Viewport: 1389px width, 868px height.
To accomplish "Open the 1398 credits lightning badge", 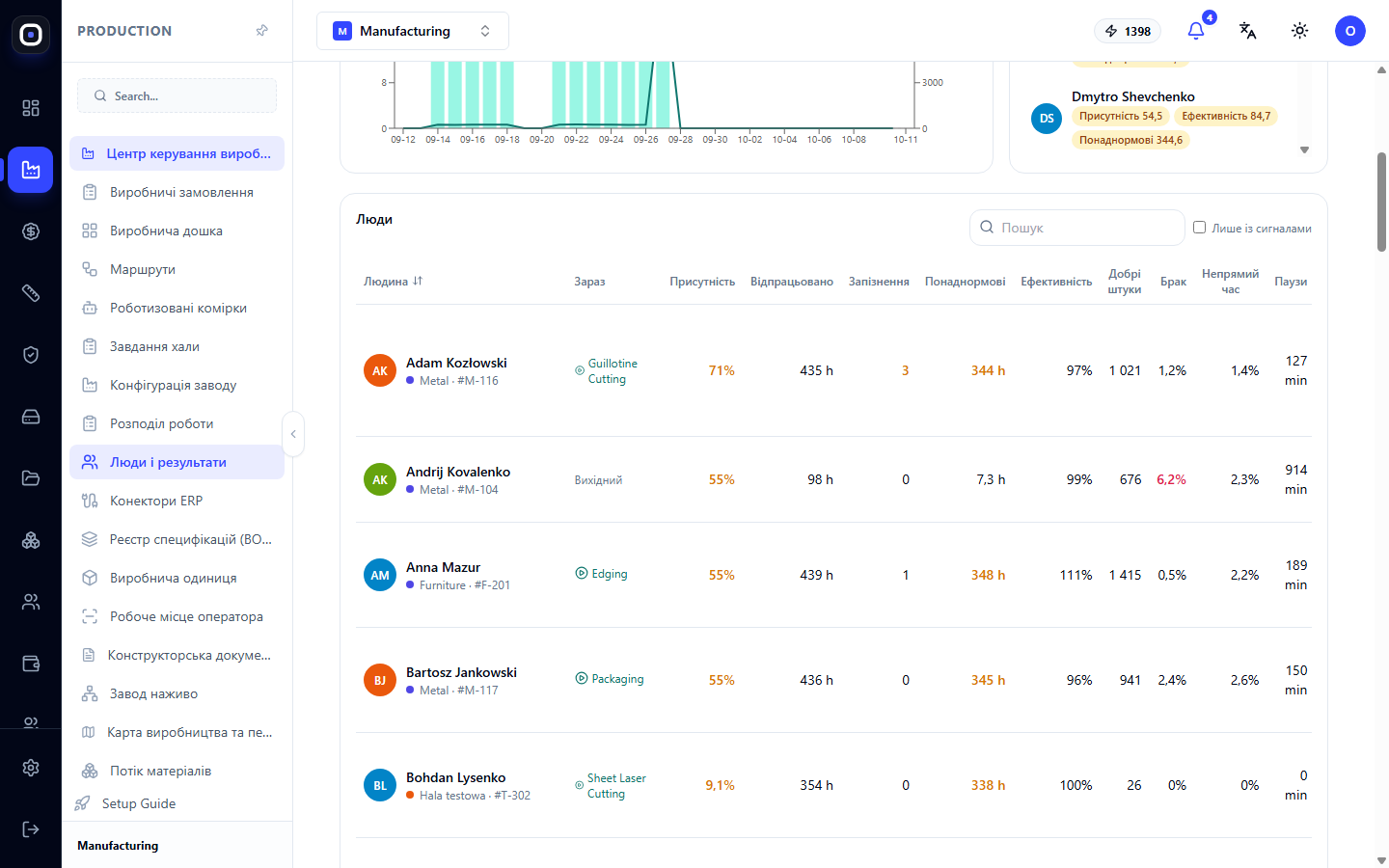I will click(x=1128, y=31).
